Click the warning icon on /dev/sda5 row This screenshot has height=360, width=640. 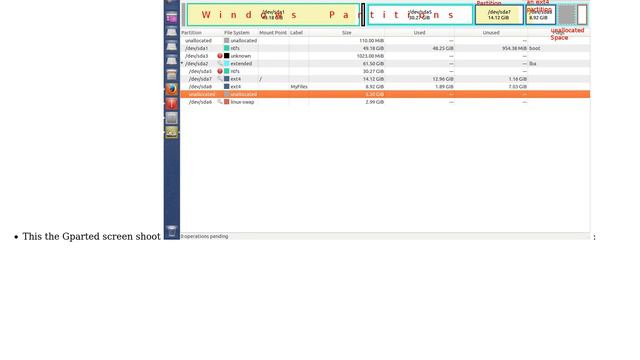220,71
